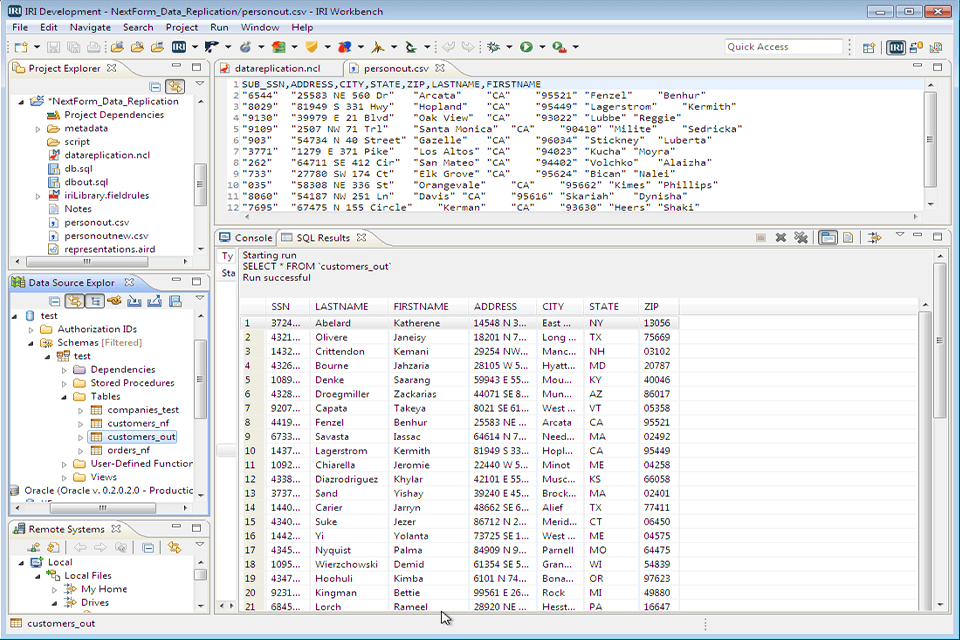Click the Debug bug icon in toolbar
This screenshot has width=960, height=640.
pyautogui.click(x=493, y=47)
